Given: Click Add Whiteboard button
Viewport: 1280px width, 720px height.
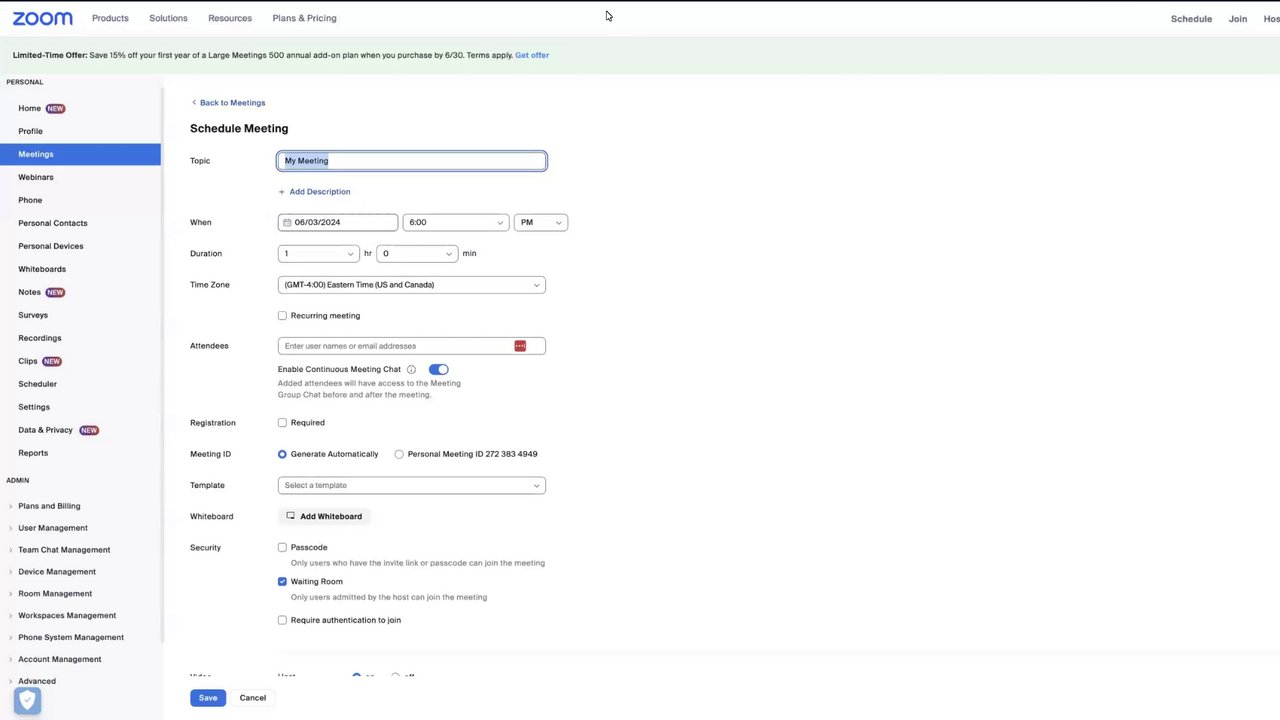Looking at the screenshot, I should (324, 516).
